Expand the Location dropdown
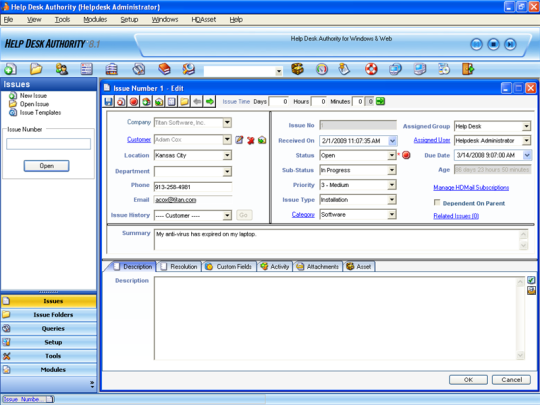 point(227,155)
